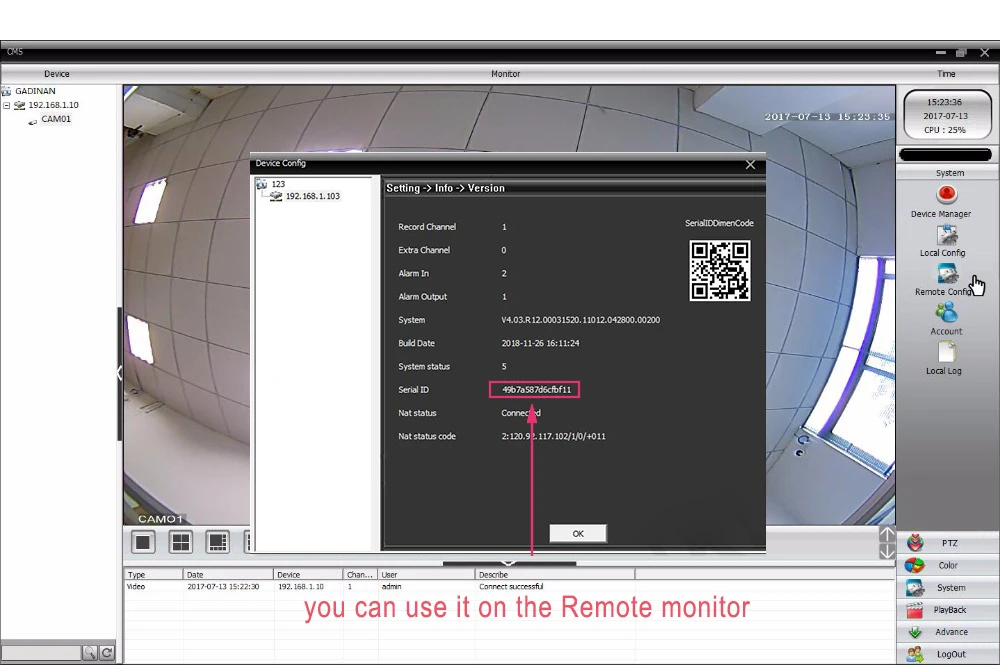Sort log by the Type column header

(x=154, y=574)
